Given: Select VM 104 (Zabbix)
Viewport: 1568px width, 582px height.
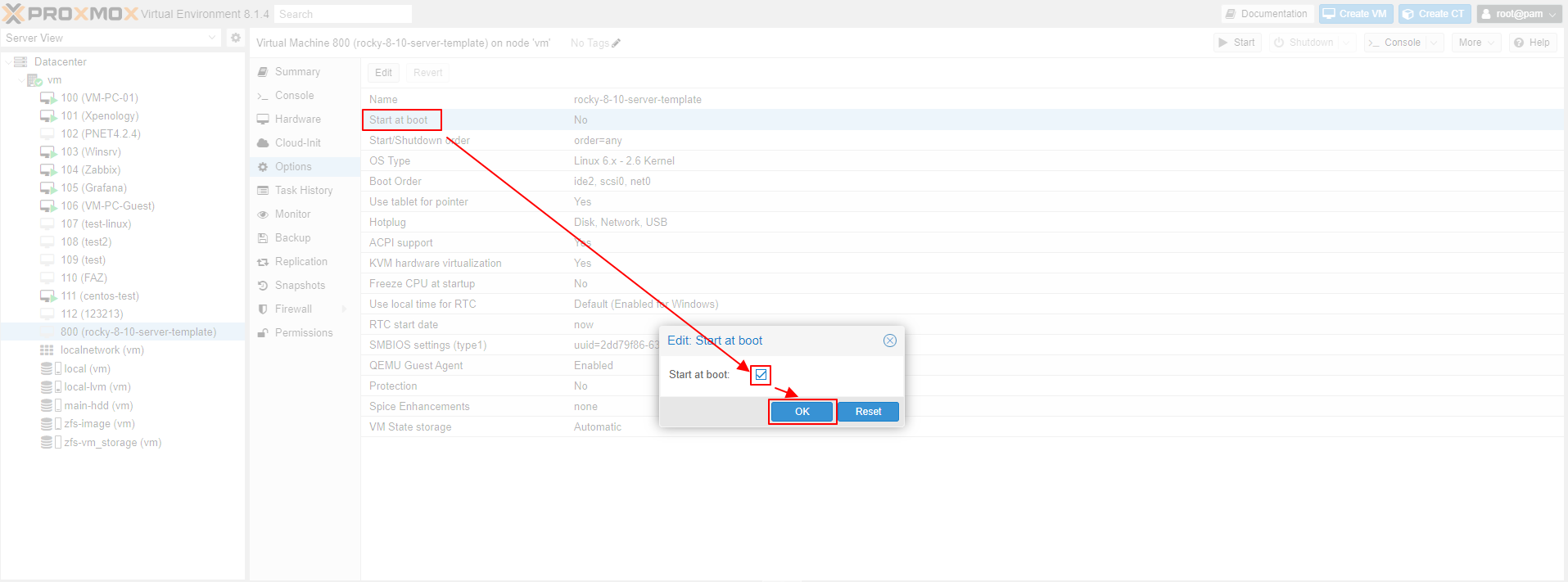Looking at the screenshot, I should coord(90,170).
